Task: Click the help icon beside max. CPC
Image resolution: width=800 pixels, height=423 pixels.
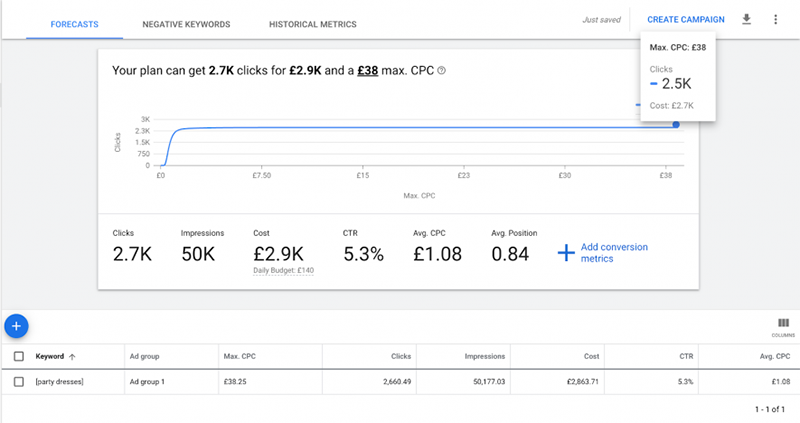Action: [441, 70]
